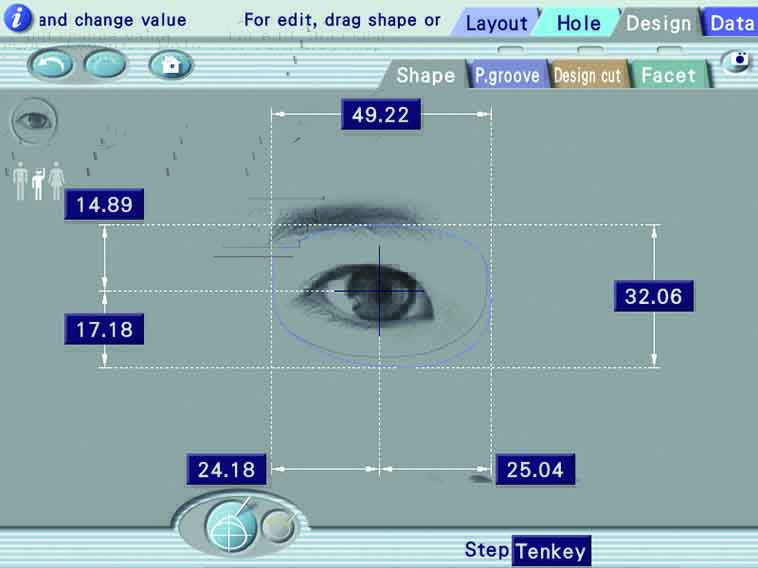758x568 pixels.
Task: Click the 14.89 upper height value
Action: (x=104, y=206)
